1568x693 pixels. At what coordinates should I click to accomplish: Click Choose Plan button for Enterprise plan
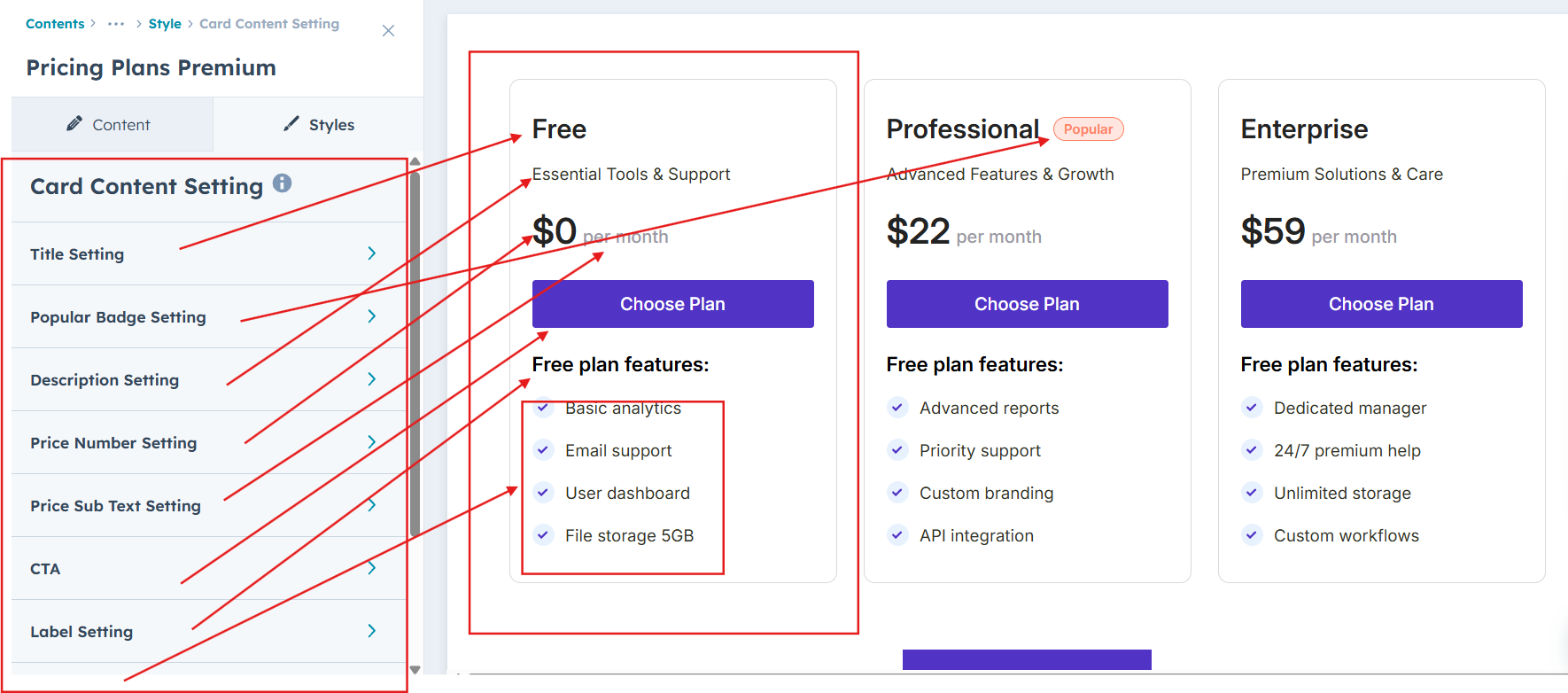coord(1381,304)
